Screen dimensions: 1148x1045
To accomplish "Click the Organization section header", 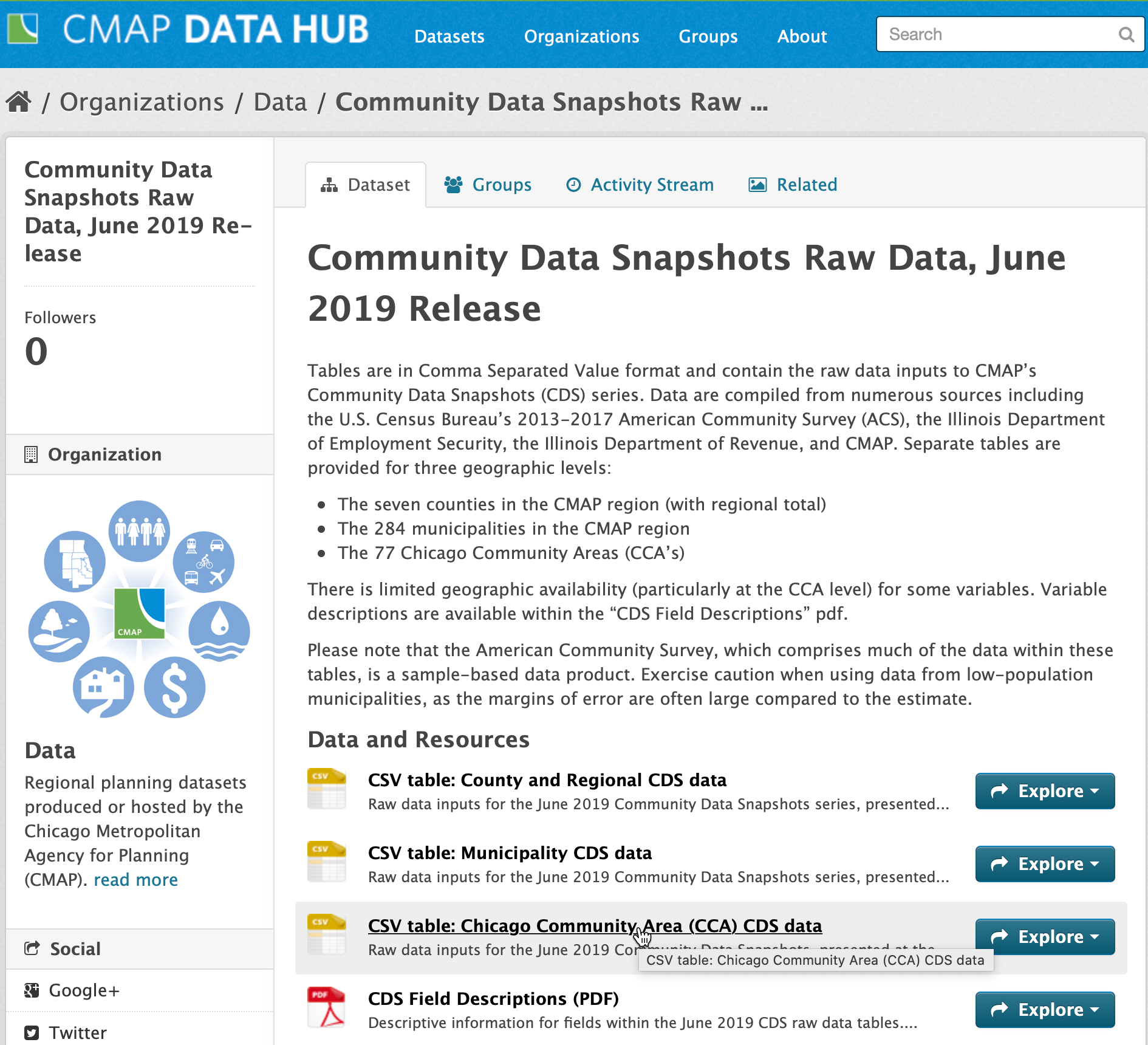I will pos(140,454).
